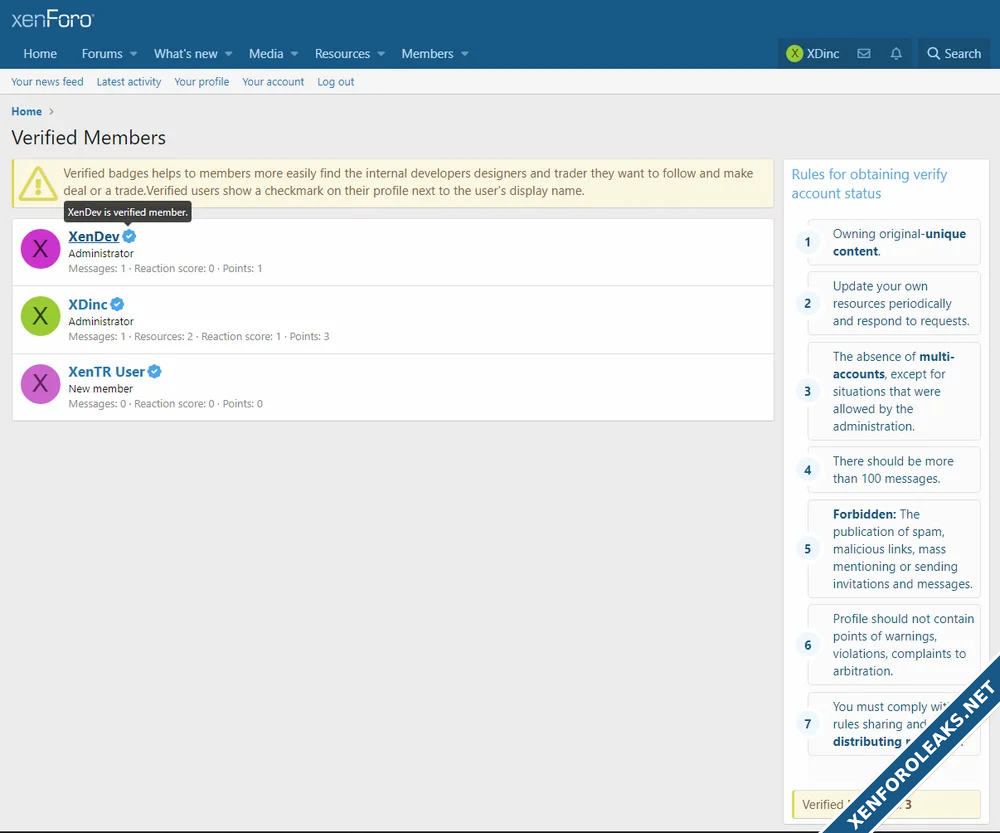The width and height of the screenshot is (1000, 833).
Task: Click XDinc's green avatar in list
Action: pyautogui.click(x=41, y=316)
